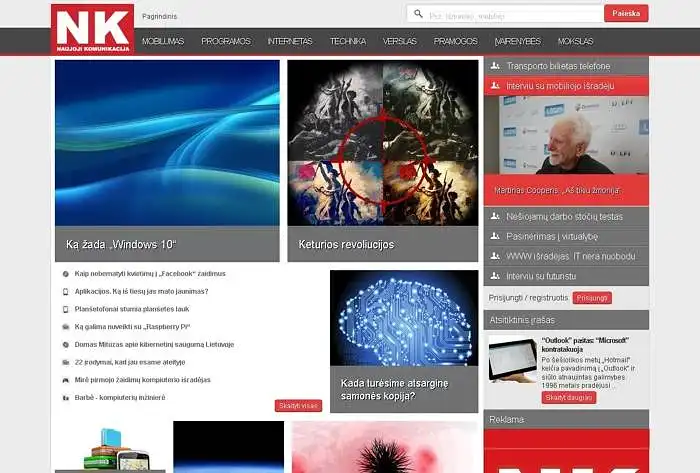This screenshot has width=700, height=473.
Task: Click the icon beside Interviu su futuristu
Action: click(495, 276)
